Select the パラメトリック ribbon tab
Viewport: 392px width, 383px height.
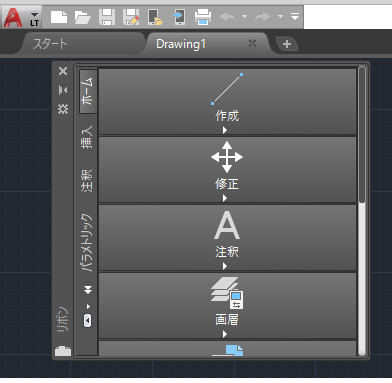click(x=86, y=243)
